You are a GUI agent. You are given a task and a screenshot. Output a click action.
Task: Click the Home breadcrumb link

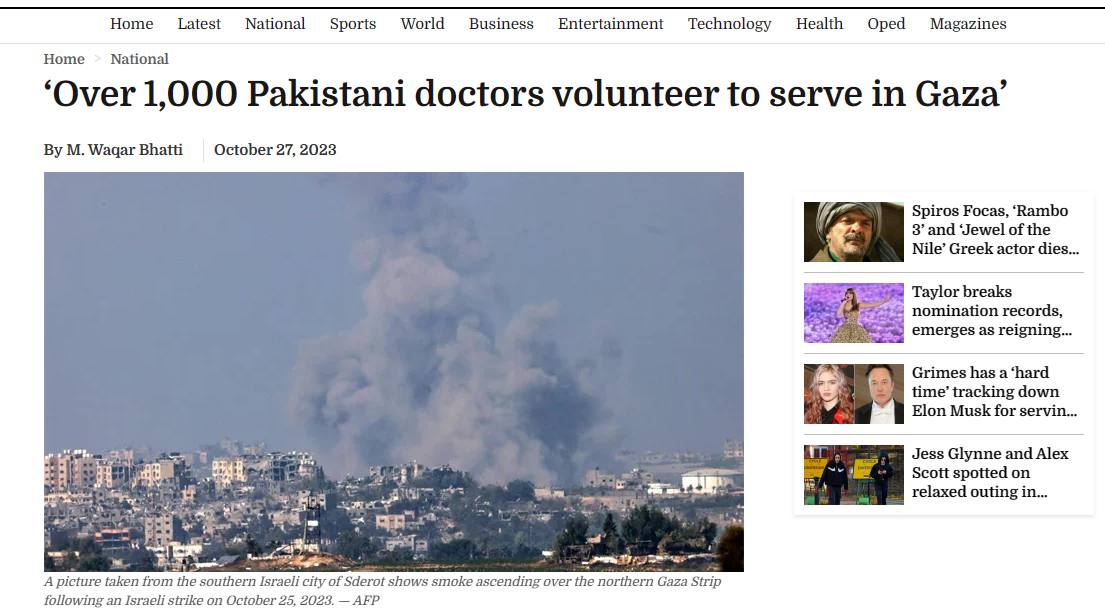pos(64,59)
